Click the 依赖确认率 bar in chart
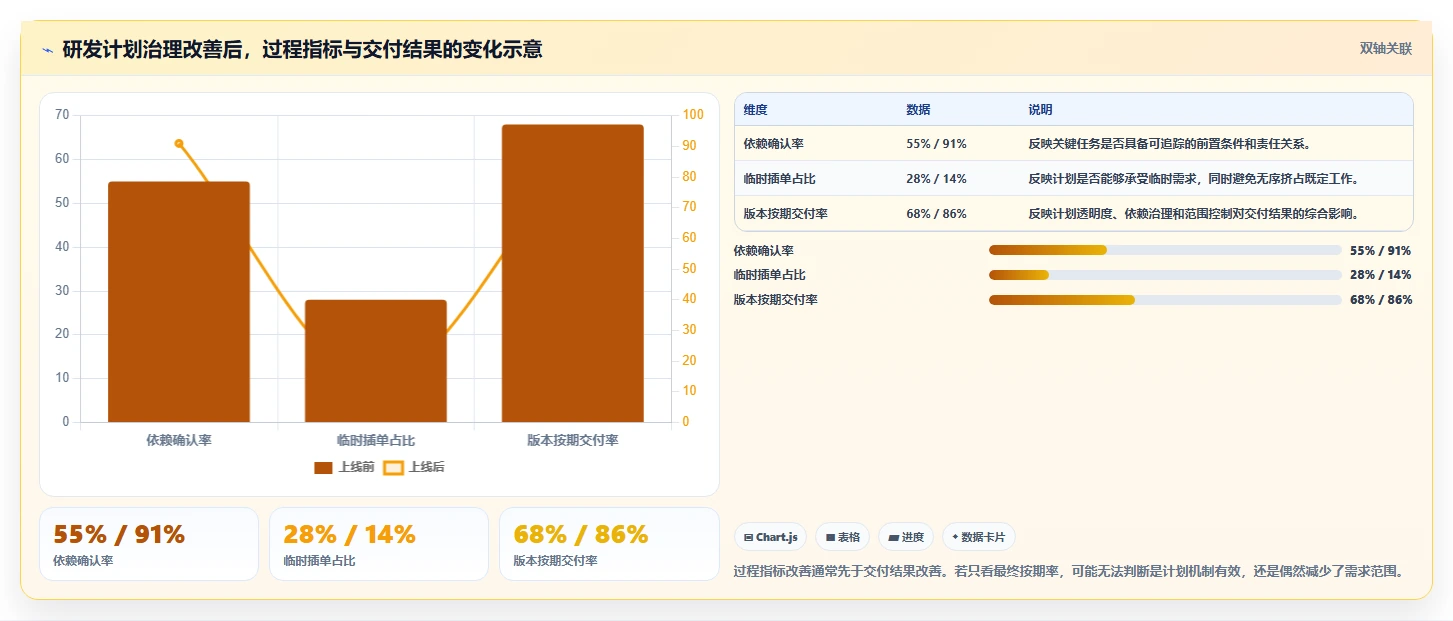Screen dimensions: 1453x621 point(179,302)
